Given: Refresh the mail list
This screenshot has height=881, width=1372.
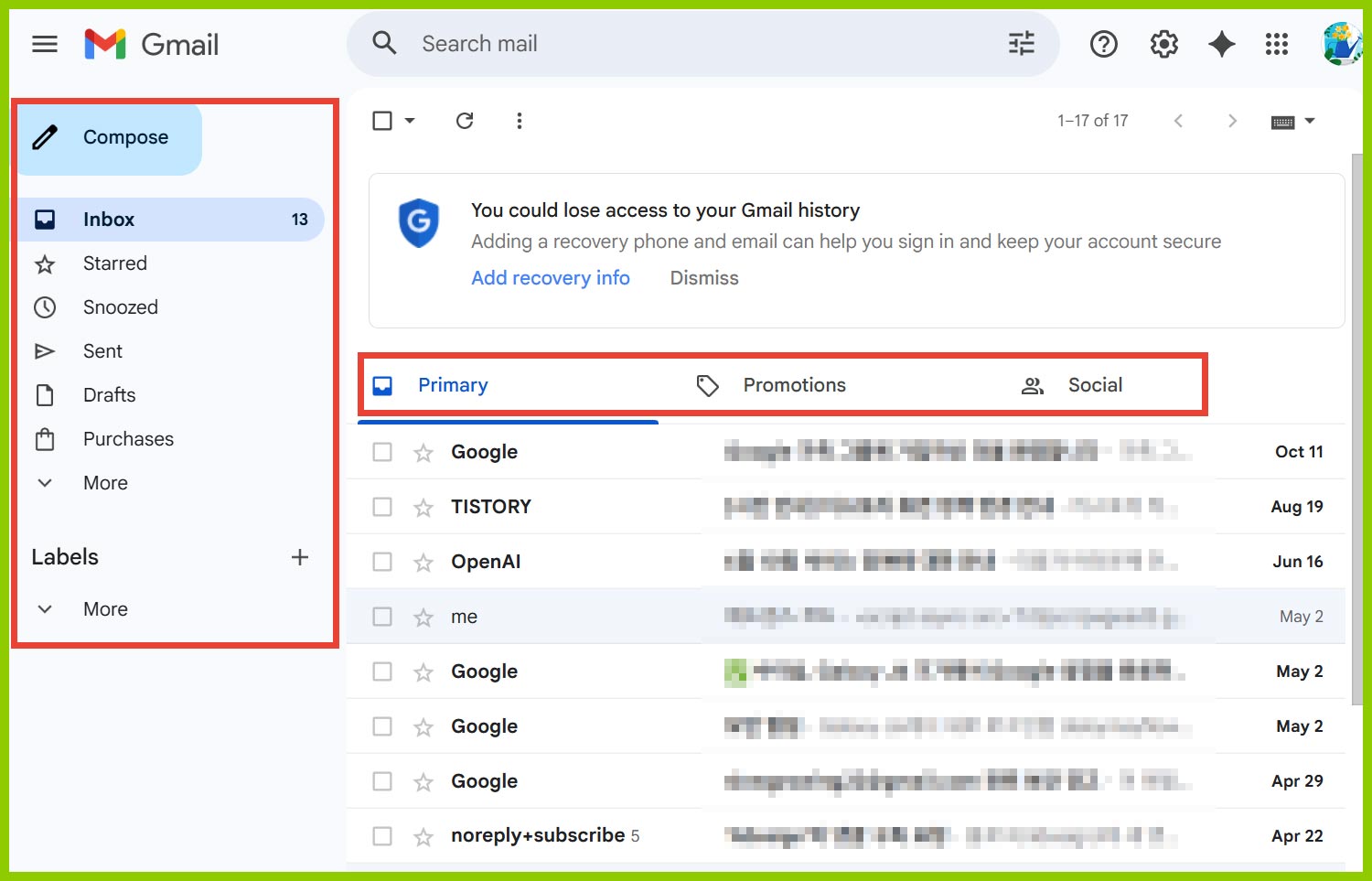Looking at the screenshot, I should coord(465,121).
